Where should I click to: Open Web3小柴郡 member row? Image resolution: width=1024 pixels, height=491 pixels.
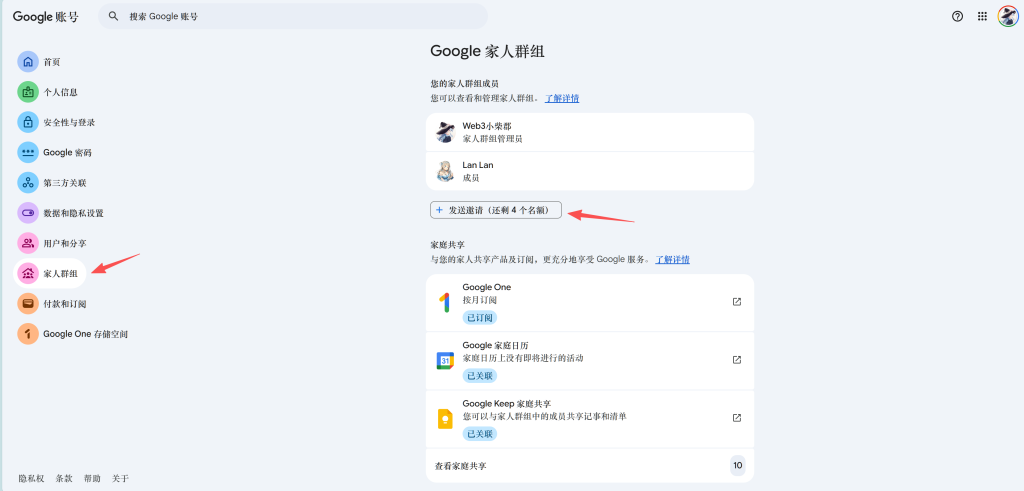[x=590, y=133]
